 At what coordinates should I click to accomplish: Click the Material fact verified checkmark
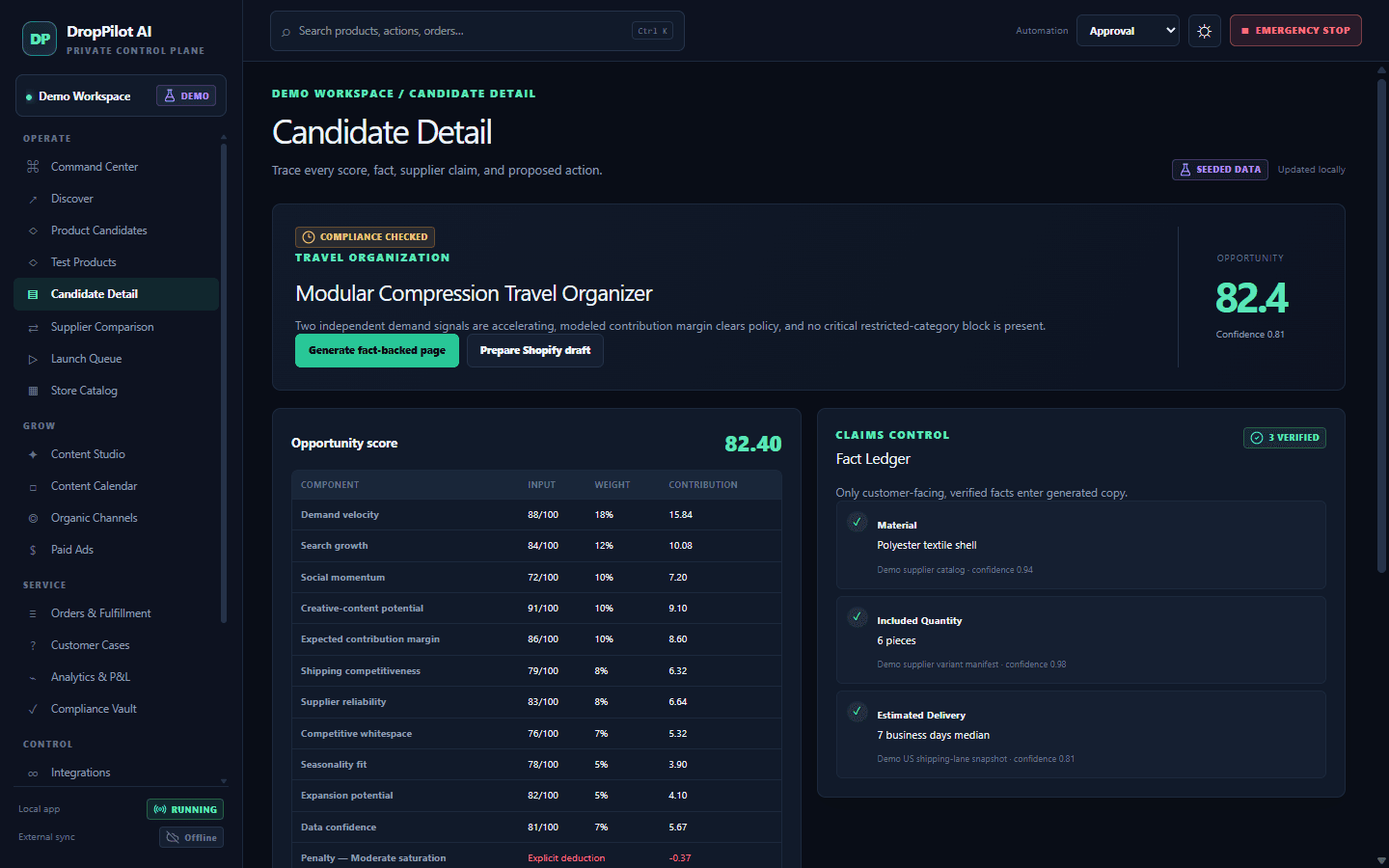point(857,522)
